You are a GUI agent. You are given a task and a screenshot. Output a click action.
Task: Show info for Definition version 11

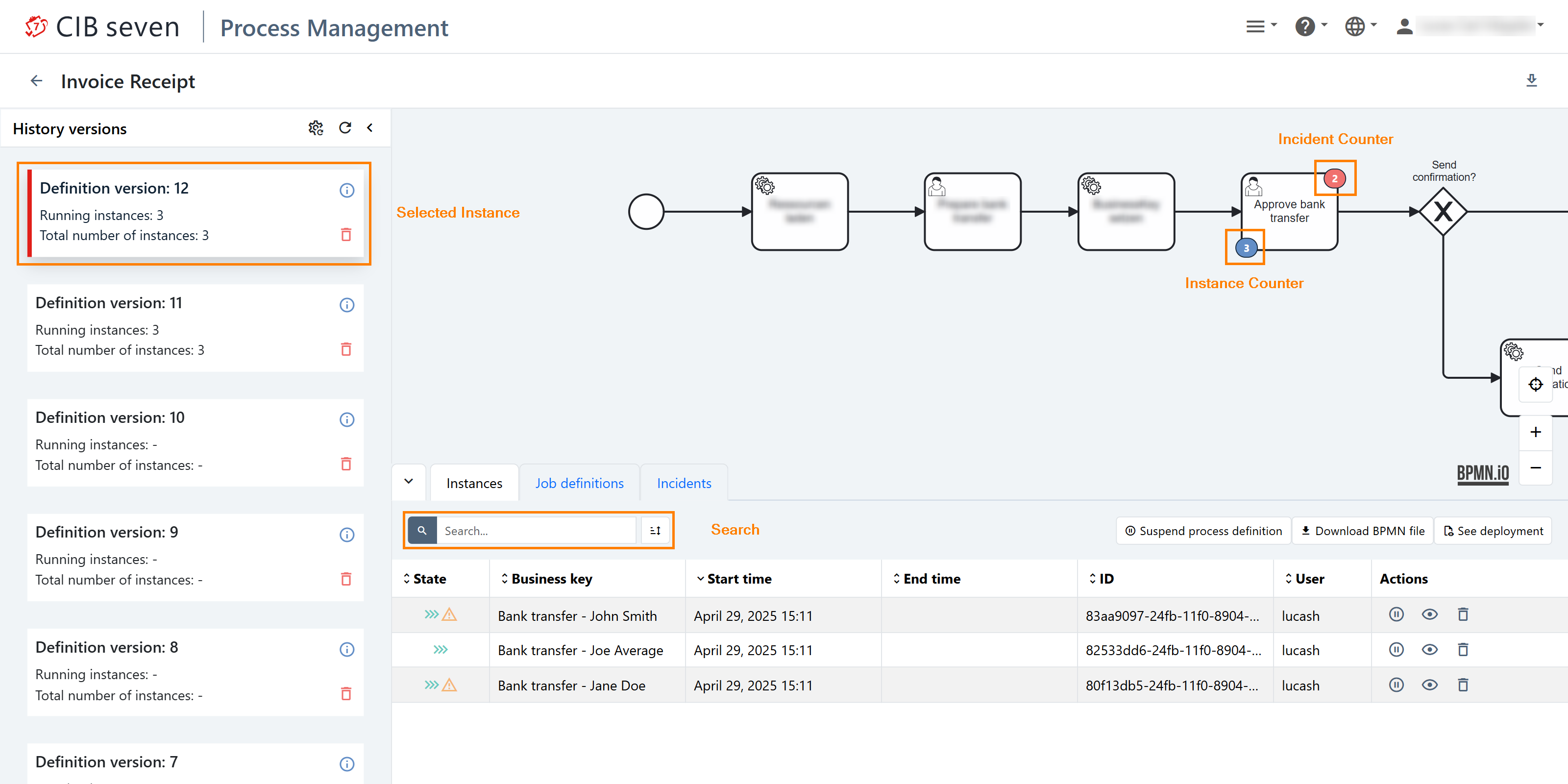346,305
